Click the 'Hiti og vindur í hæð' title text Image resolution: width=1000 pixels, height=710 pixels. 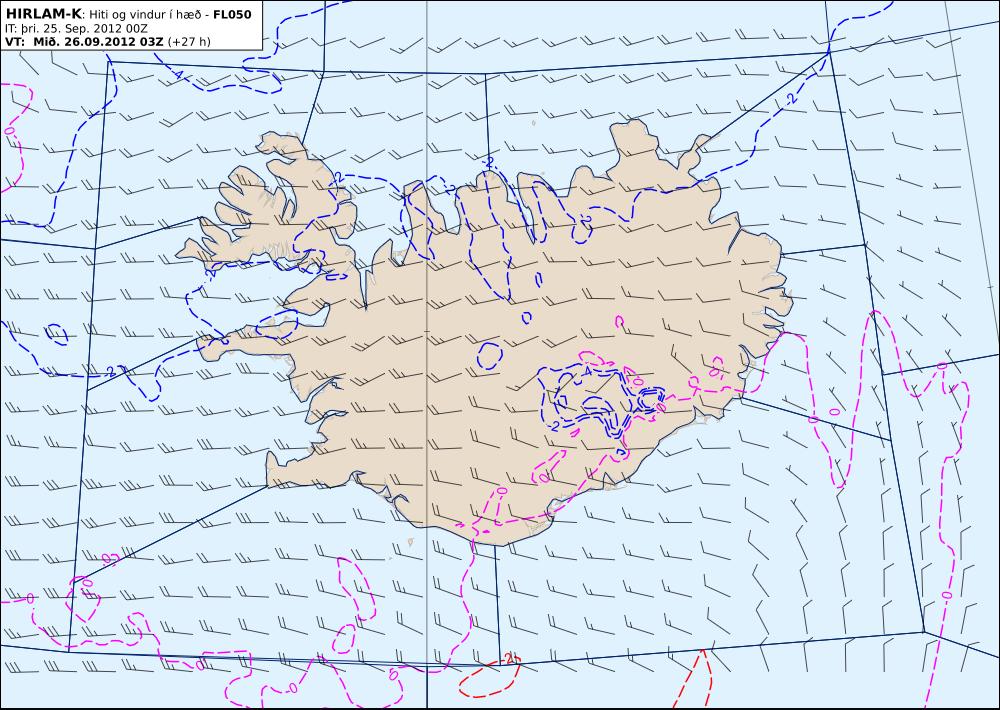click(144, 15)
